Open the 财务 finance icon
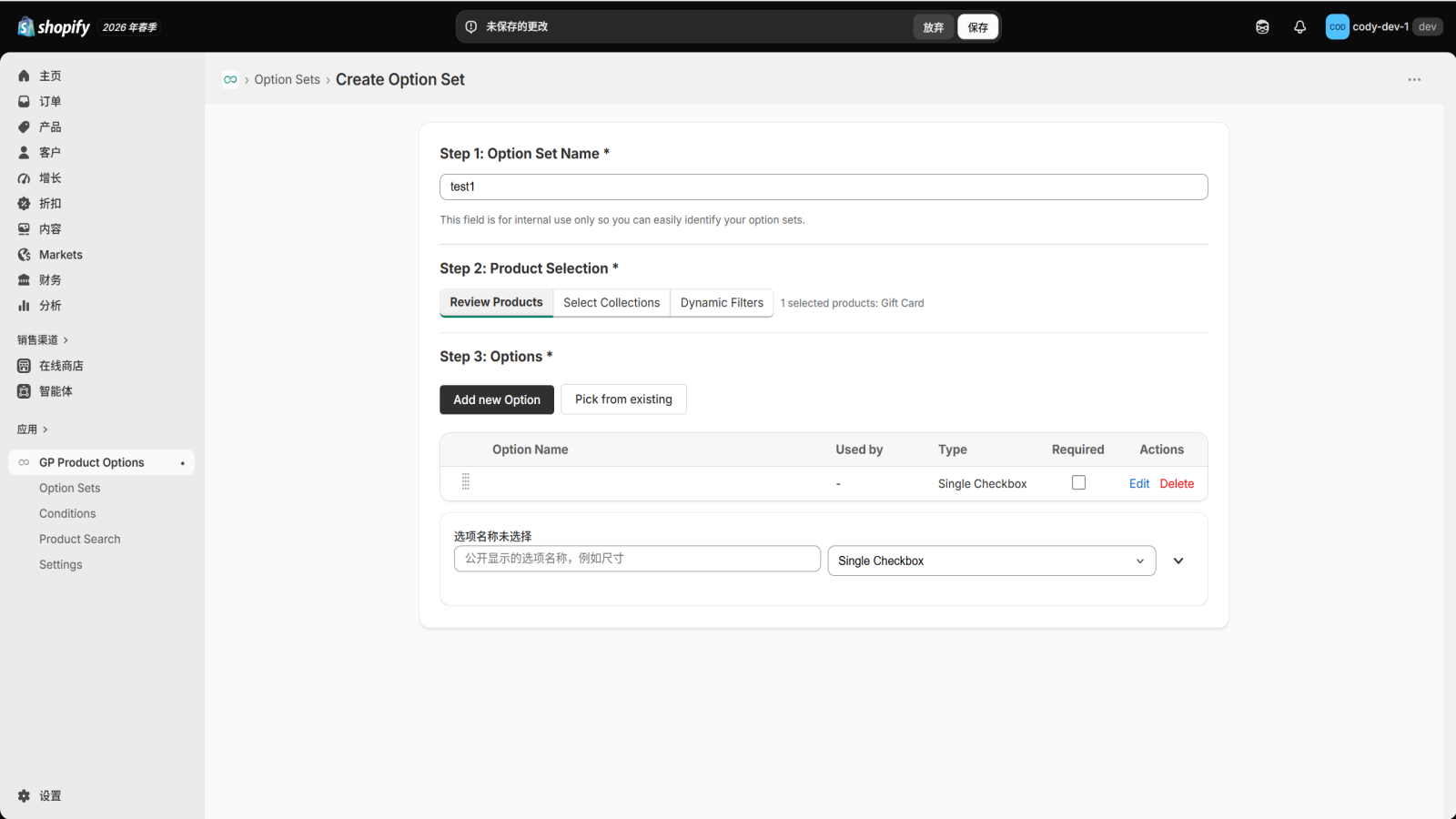The image size is (1456, 819). pos(25,280)
